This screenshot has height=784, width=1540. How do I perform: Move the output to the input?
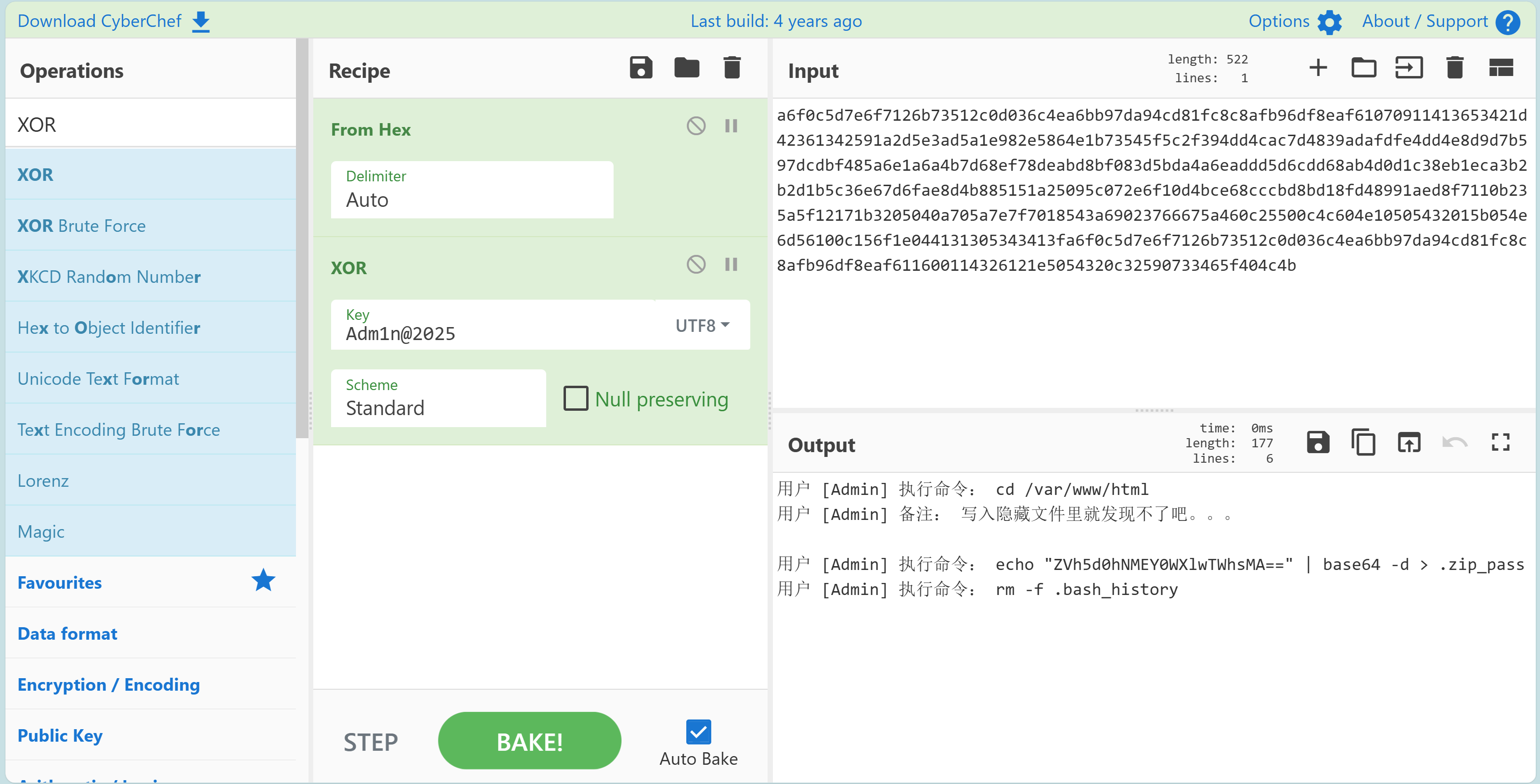1409,443
